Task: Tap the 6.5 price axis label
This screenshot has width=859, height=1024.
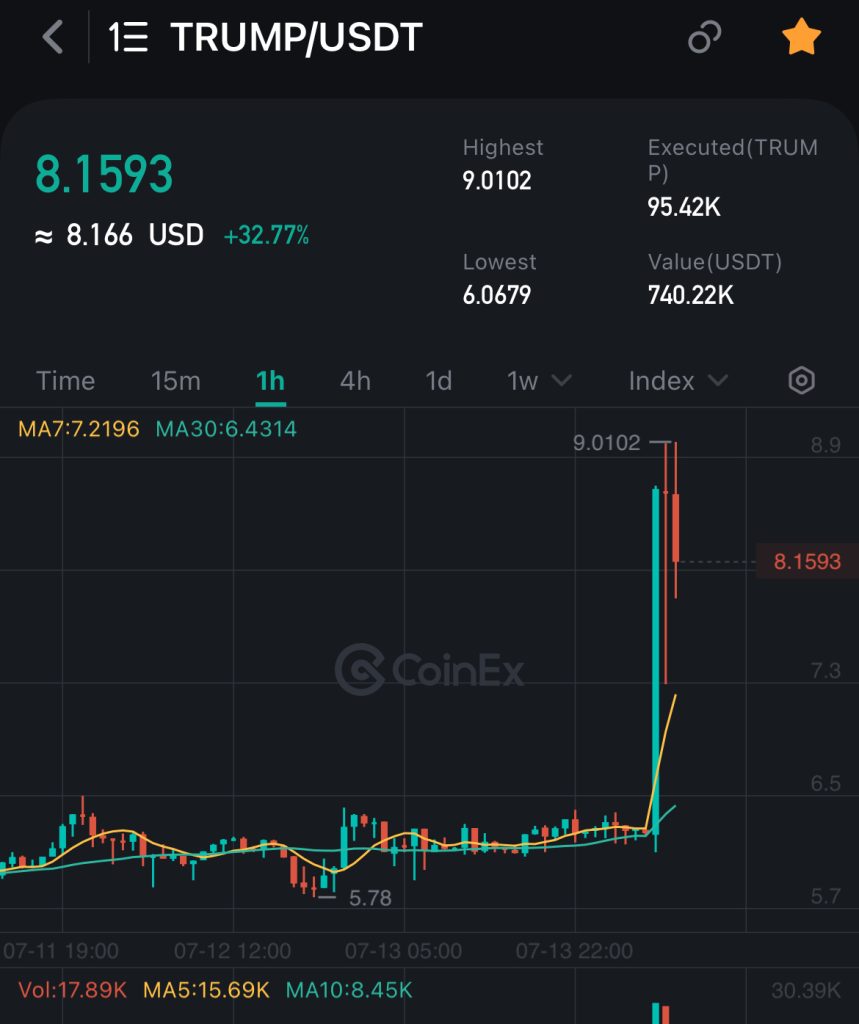Action: coord(826,783)
